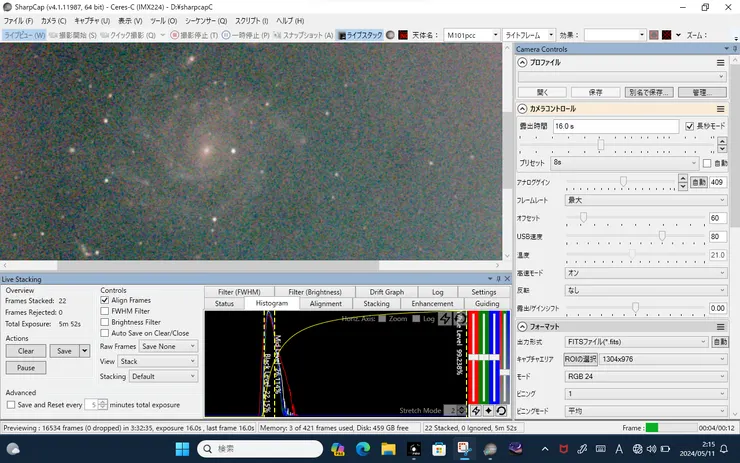
Task: Close the Live Stacking panel
Action: click(507, 279)
